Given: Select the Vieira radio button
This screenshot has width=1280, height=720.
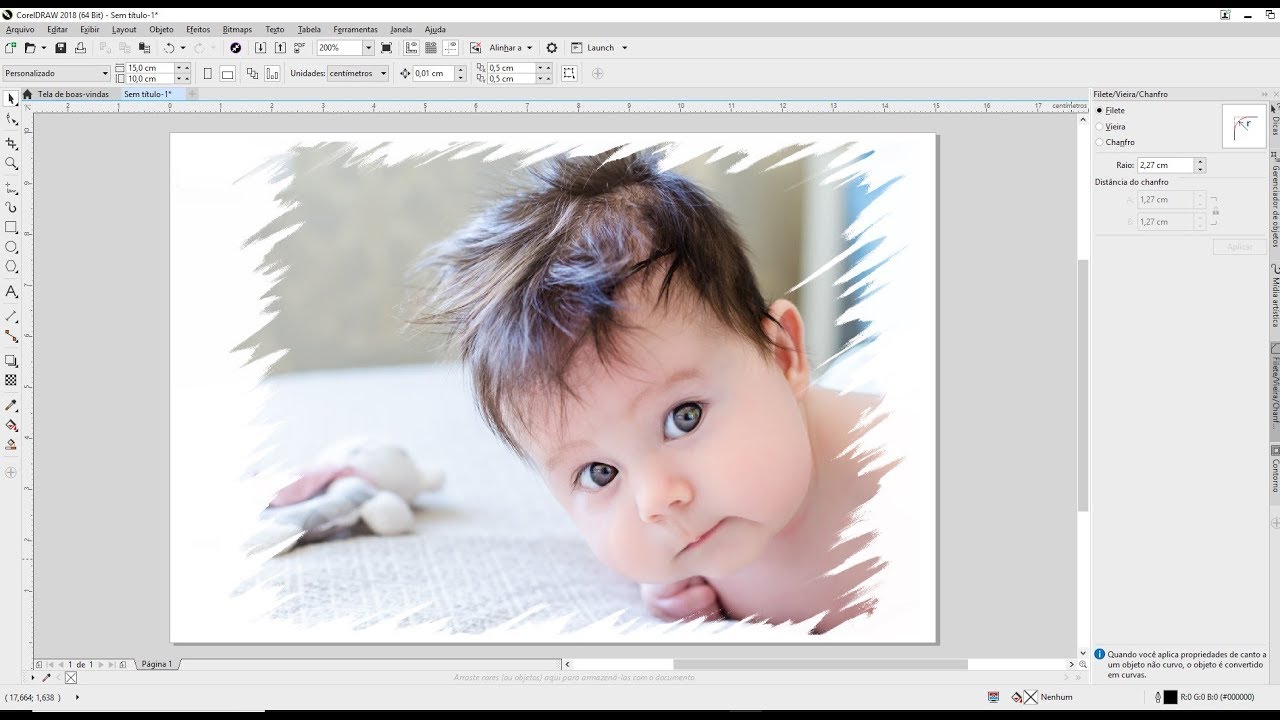Looking at the screenshot, I should coord(1100,127).
